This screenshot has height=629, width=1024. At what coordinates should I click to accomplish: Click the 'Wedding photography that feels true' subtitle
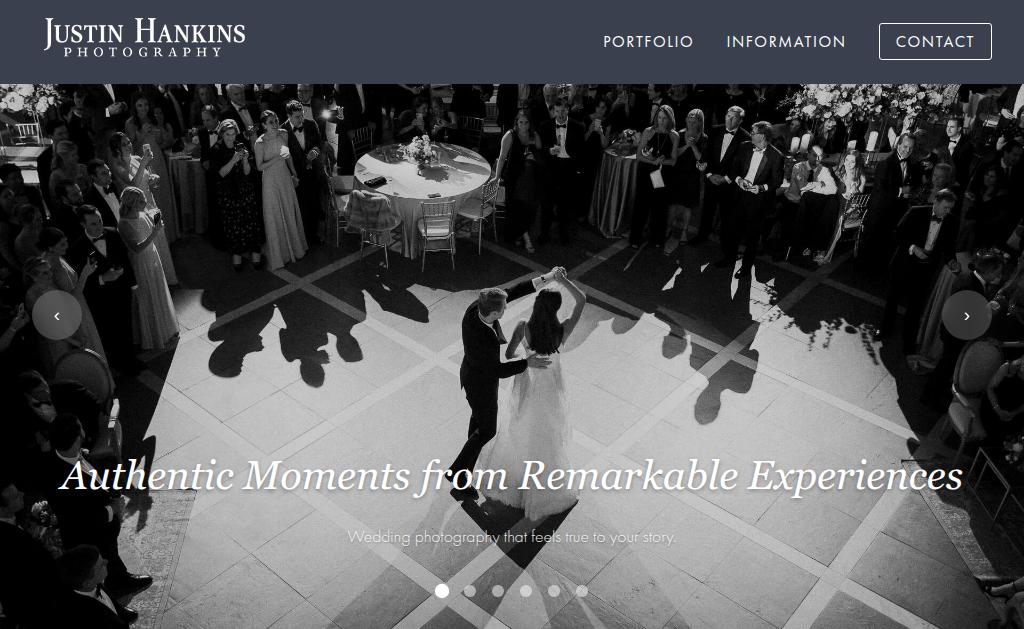(511, 538)
